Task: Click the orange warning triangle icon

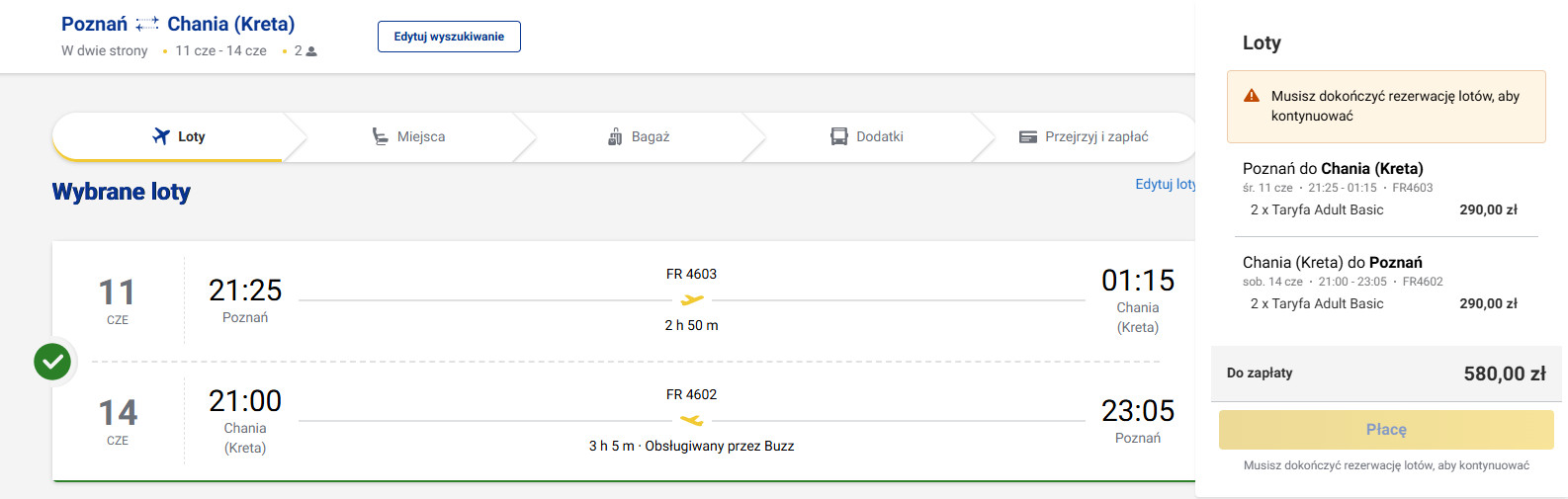Action: [x=1252, y=96]
